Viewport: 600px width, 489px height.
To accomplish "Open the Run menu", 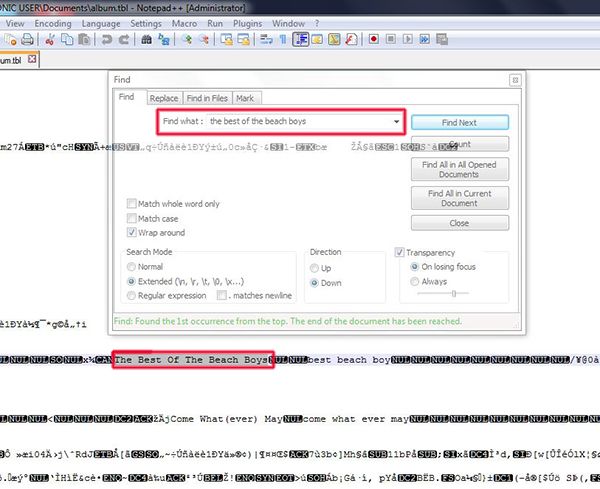I will (215, 24).
